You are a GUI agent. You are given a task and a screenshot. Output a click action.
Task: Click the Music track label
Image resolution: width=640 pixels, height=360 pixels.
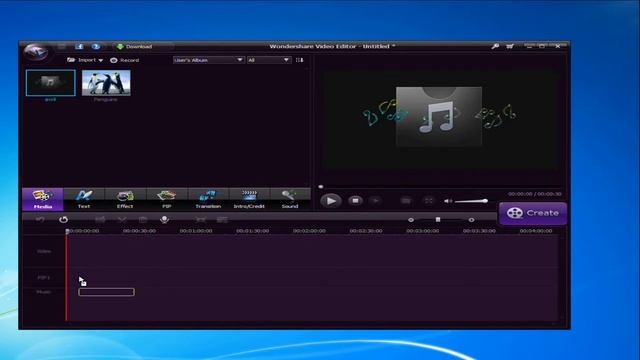[x=44, y=292]
